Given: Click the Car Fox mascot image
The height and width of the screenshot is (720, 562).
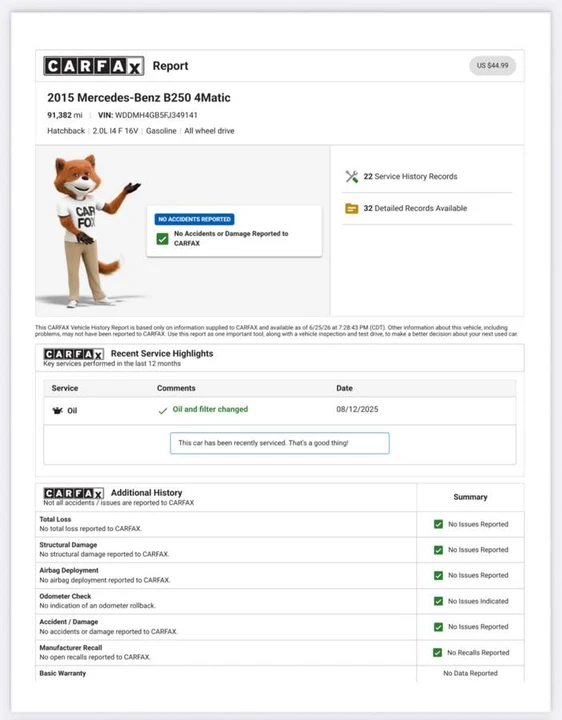Looking at the screenshot, I should pyautogui.click(x=91, y=231).
